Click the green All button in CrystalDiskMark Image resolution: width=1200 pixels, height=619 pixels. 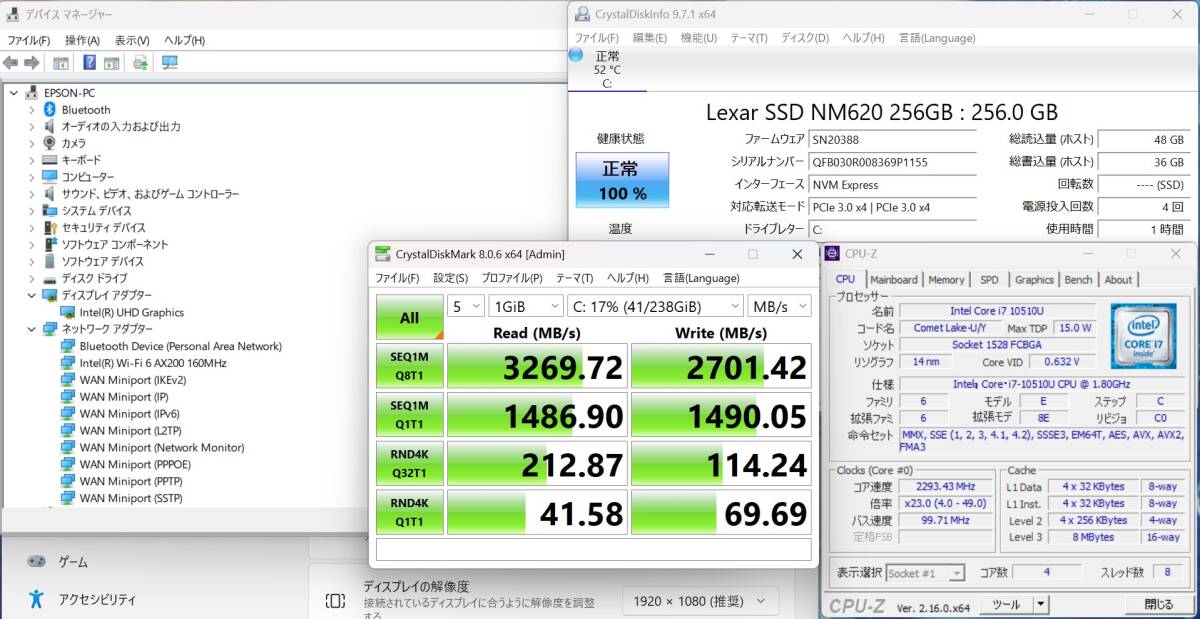[409, 317]
